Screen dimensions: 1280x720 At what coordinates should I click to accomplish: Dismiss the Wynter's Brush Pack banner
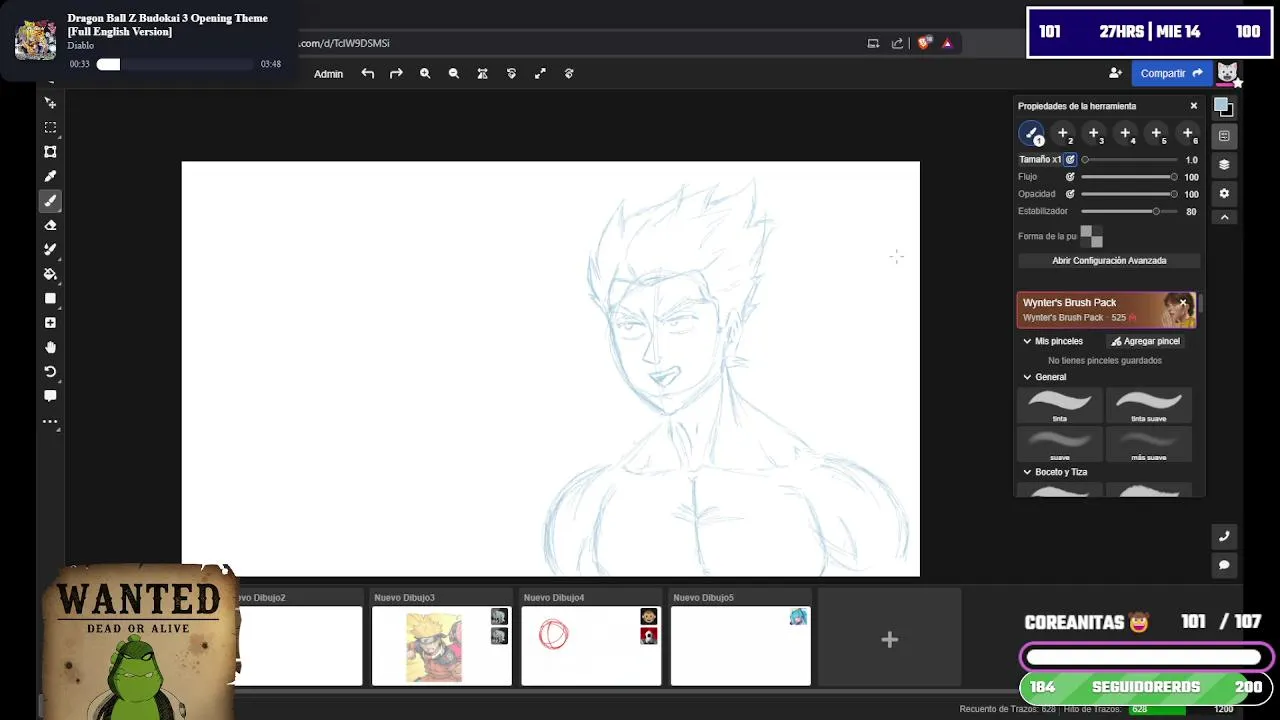[1183, 302]
